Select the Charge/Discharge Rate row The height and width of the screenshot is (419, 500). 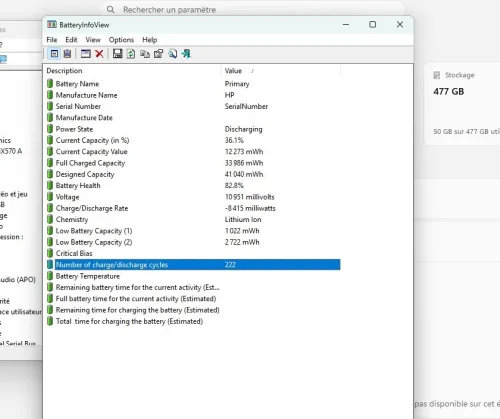(x=193, y=208)
